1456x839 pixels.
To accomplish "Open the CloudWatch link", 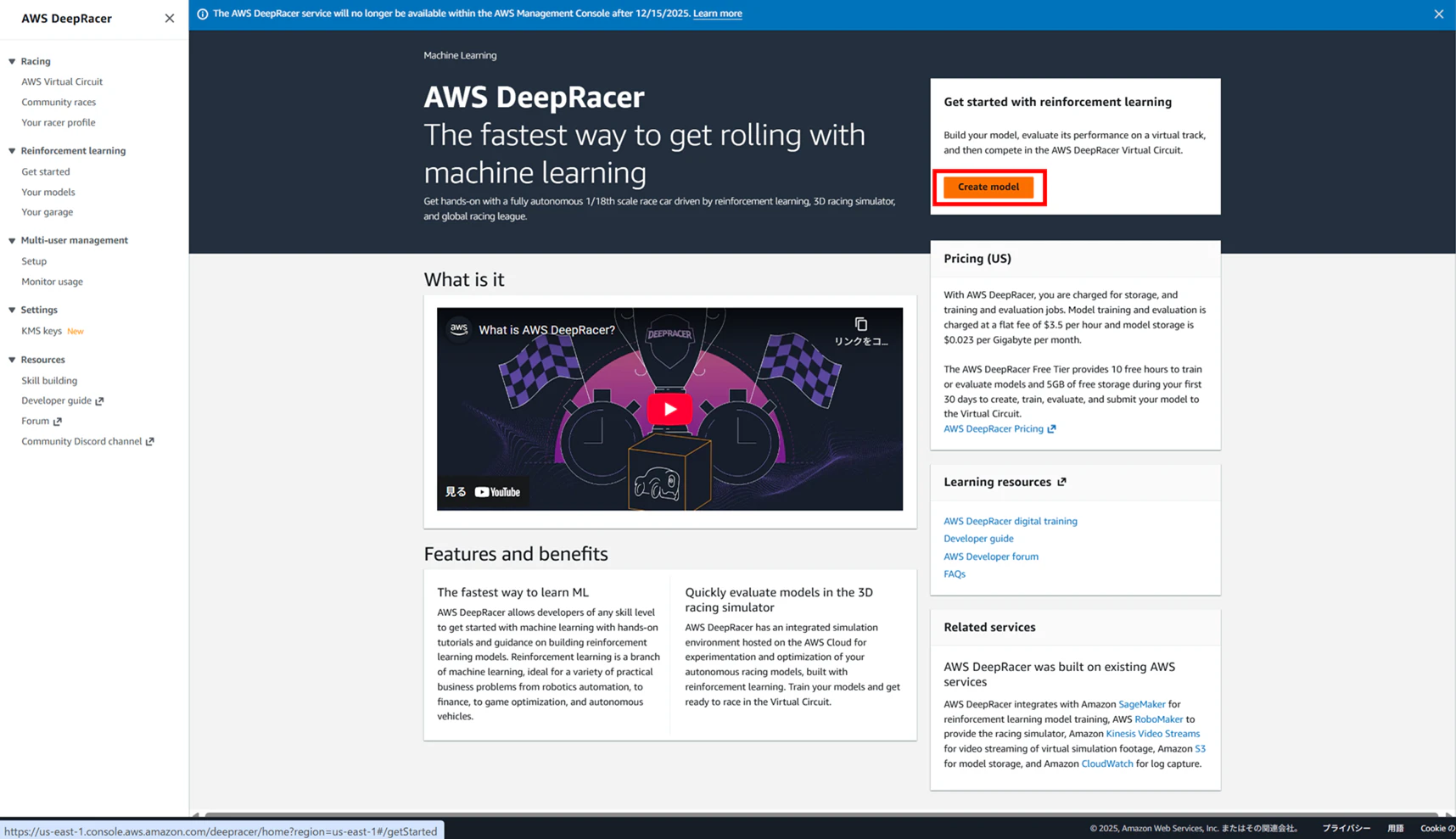I will [1106, 763].
